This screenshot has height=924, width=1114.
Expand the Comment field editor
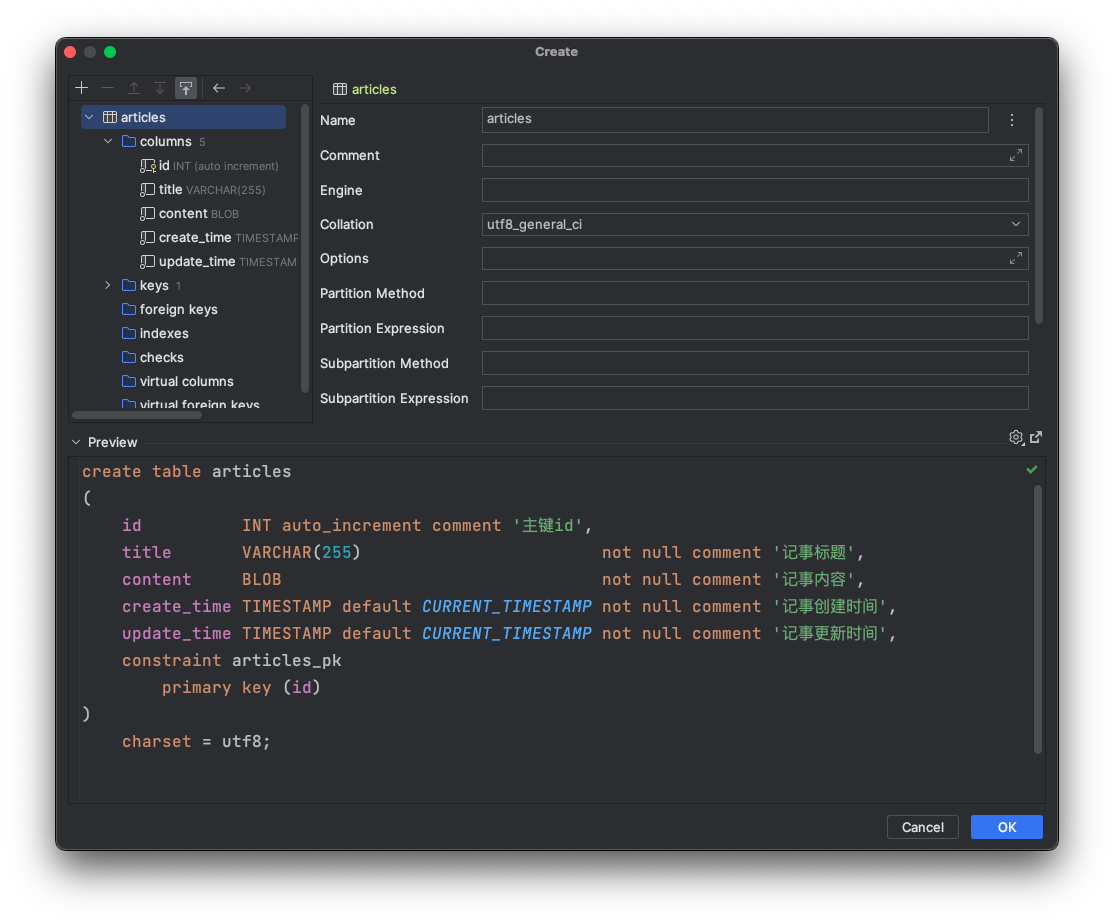click(x=1016, y=155)
